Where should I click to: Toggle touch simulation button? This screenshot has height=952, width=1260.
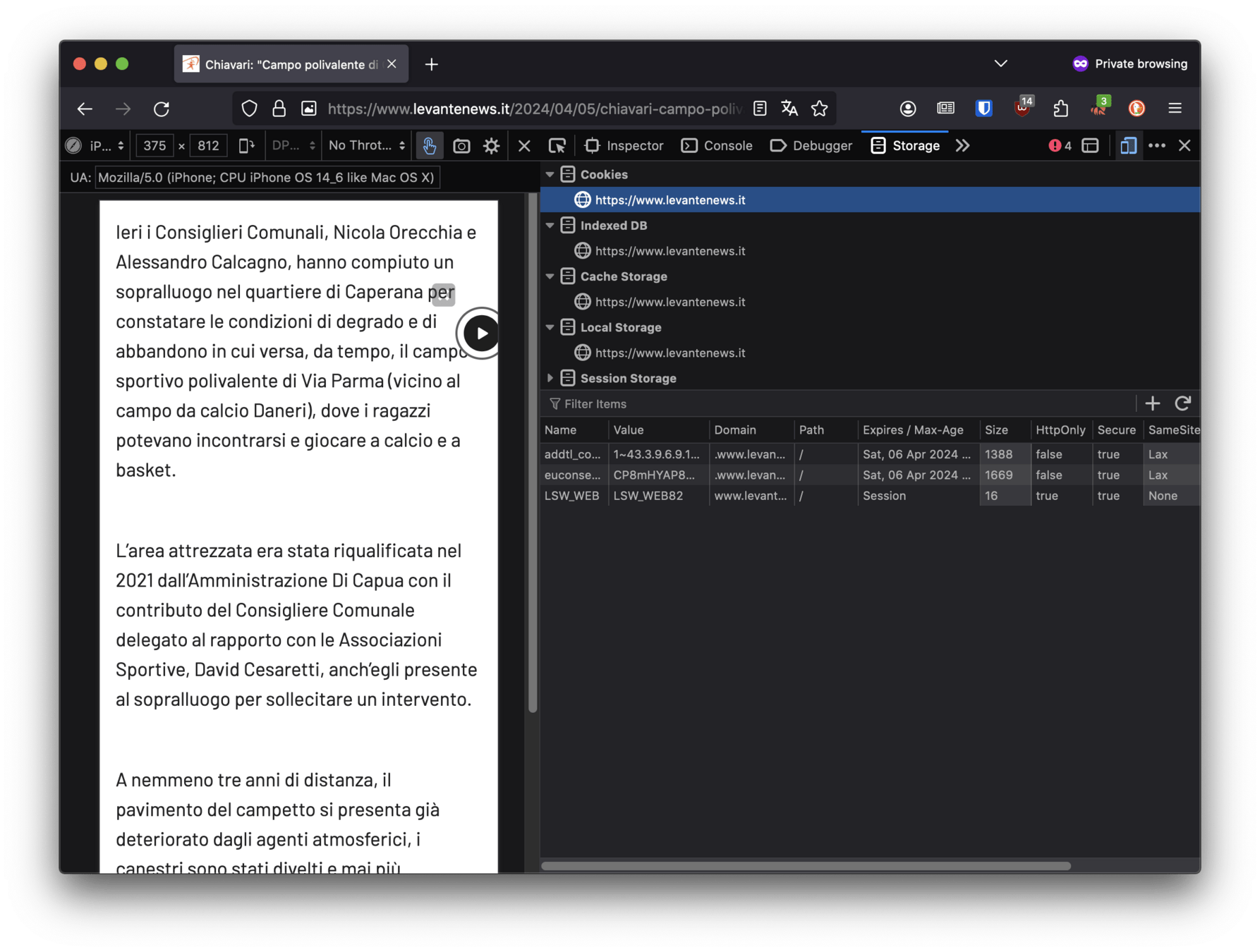[429, 146]
